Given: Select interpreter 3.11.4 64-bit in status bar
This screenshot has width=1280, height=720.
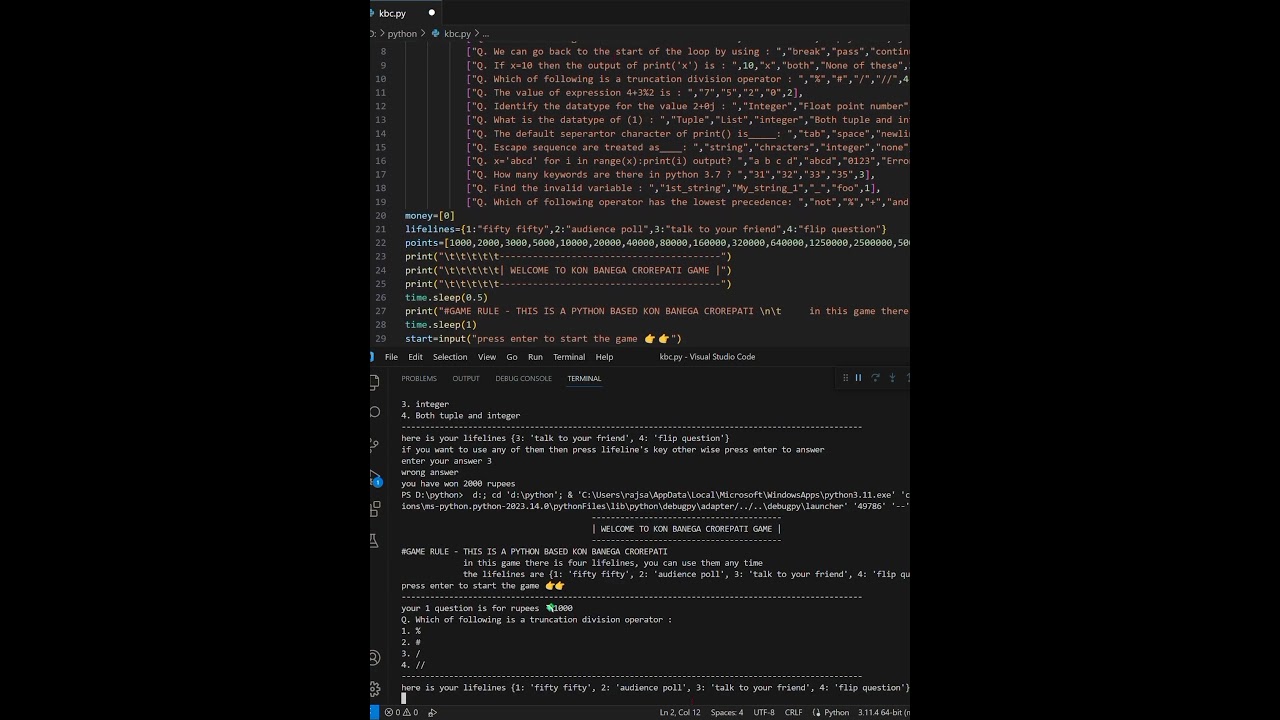Looking at the screenshot, I should pyautogui.click(x=882, y=712).
